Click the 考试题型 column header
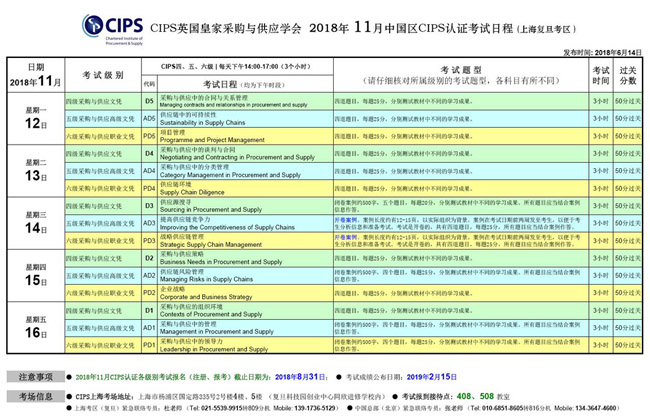Viewport: 650px width, 420px height. 461,75
